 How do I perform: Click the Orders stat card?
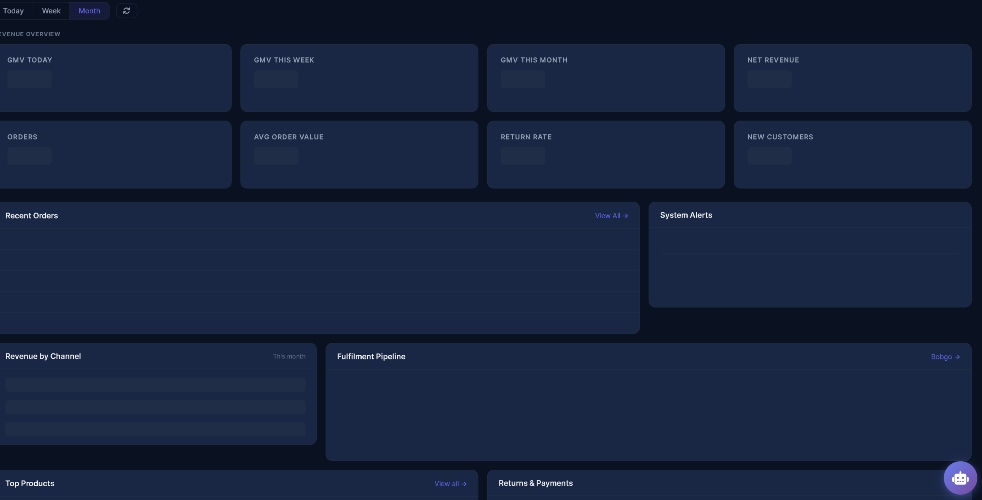point(113,155)
